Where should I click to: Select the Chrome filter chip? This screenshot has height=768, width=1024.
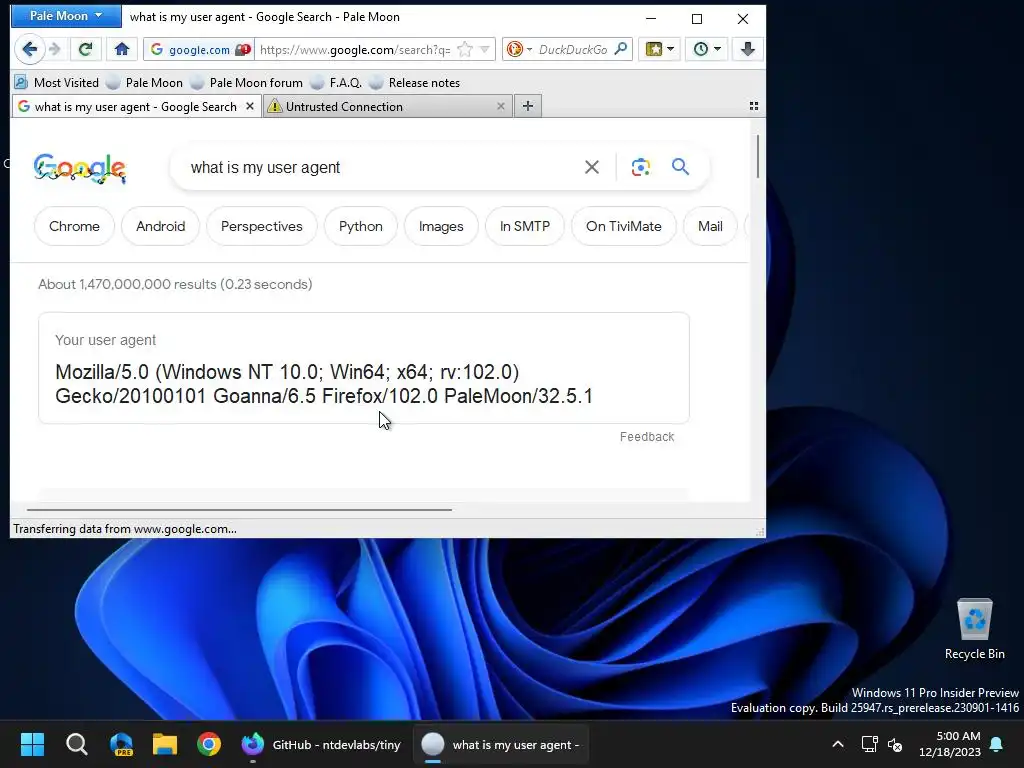[74, 226]
